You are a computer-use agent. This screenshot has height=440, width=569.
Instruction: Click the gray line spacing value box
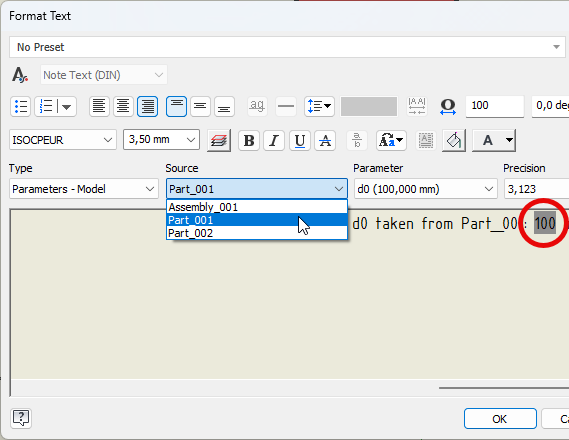369,107
